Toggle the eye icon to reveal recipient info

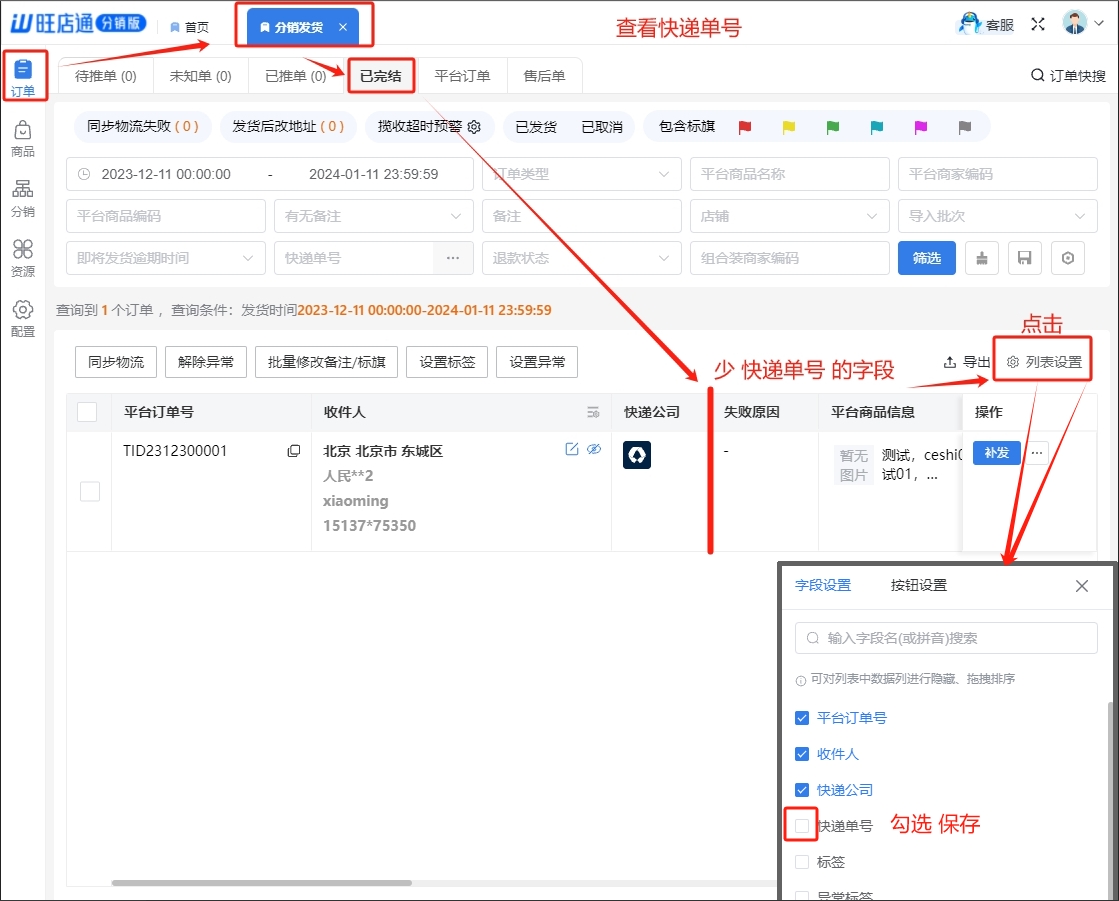[594, 450]
